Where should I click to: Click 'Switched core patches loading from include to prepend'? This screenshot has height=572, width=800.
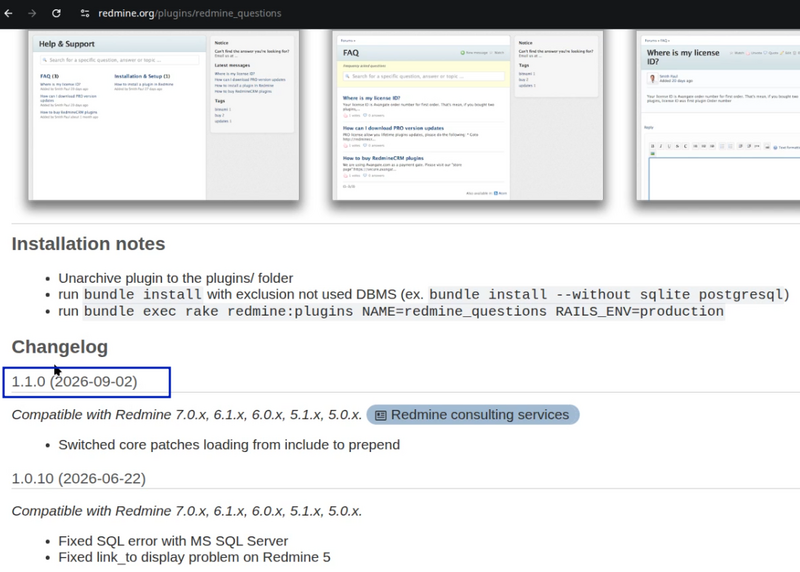coord(229,445)
